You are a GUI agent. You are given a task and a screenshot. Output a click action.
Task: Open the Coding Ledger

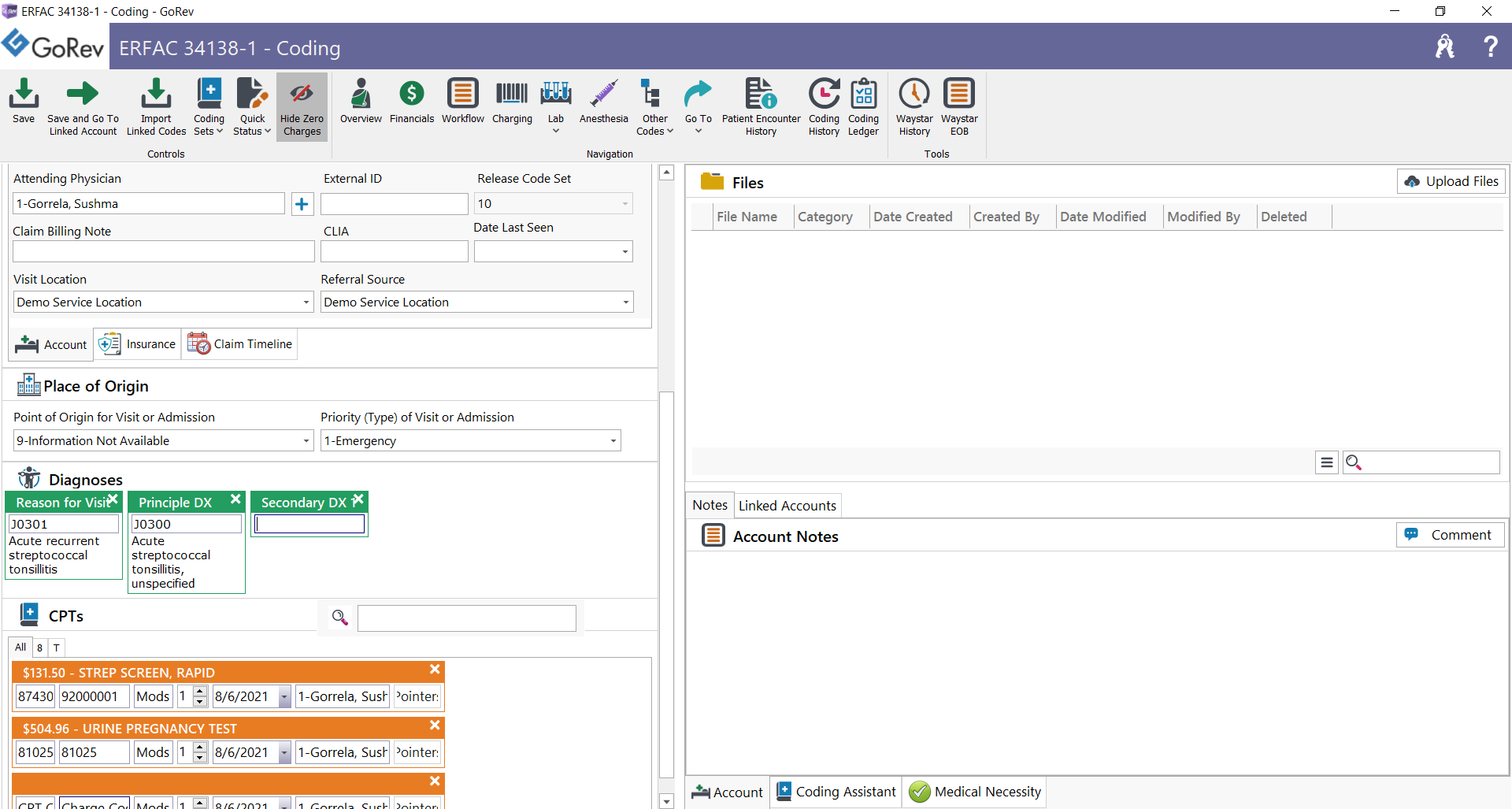[863, 106]
